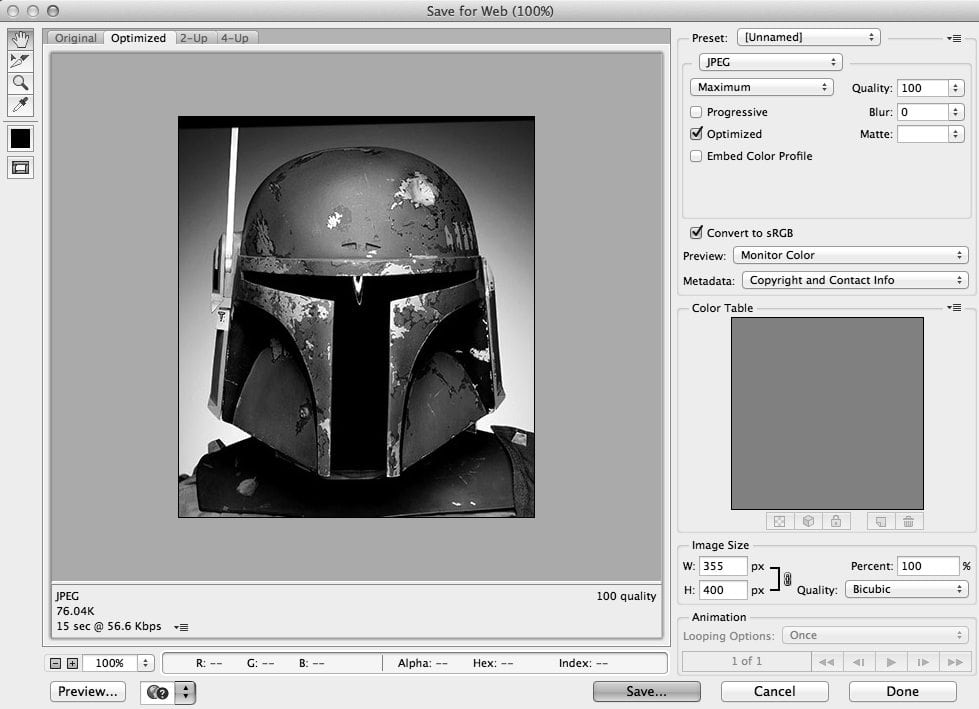This screenshot has width=979, height=709.
Task: Click the Save... button
Action: coord(646,692)
